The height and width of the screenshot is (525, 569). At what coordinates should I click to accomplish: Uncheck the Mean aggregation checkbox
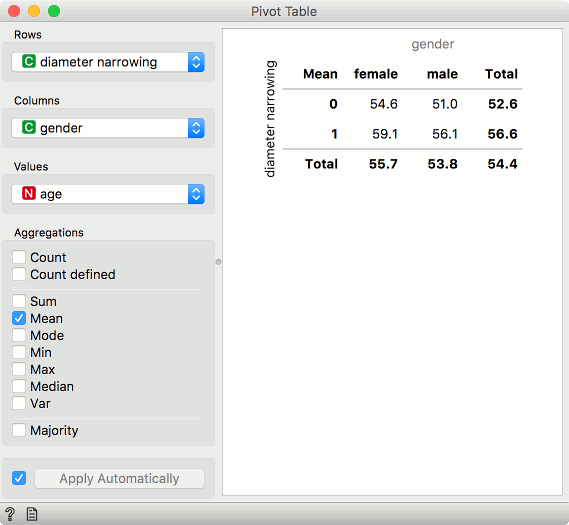[19, 318]
